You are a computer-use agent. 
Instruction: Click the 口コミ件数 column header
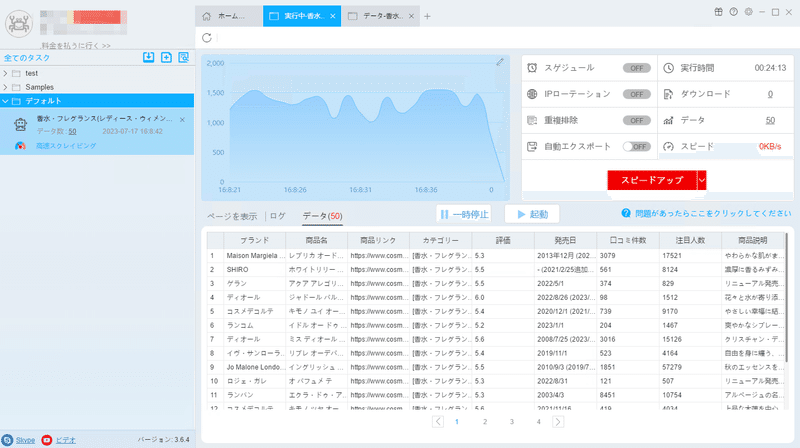[x=628, y=240]
